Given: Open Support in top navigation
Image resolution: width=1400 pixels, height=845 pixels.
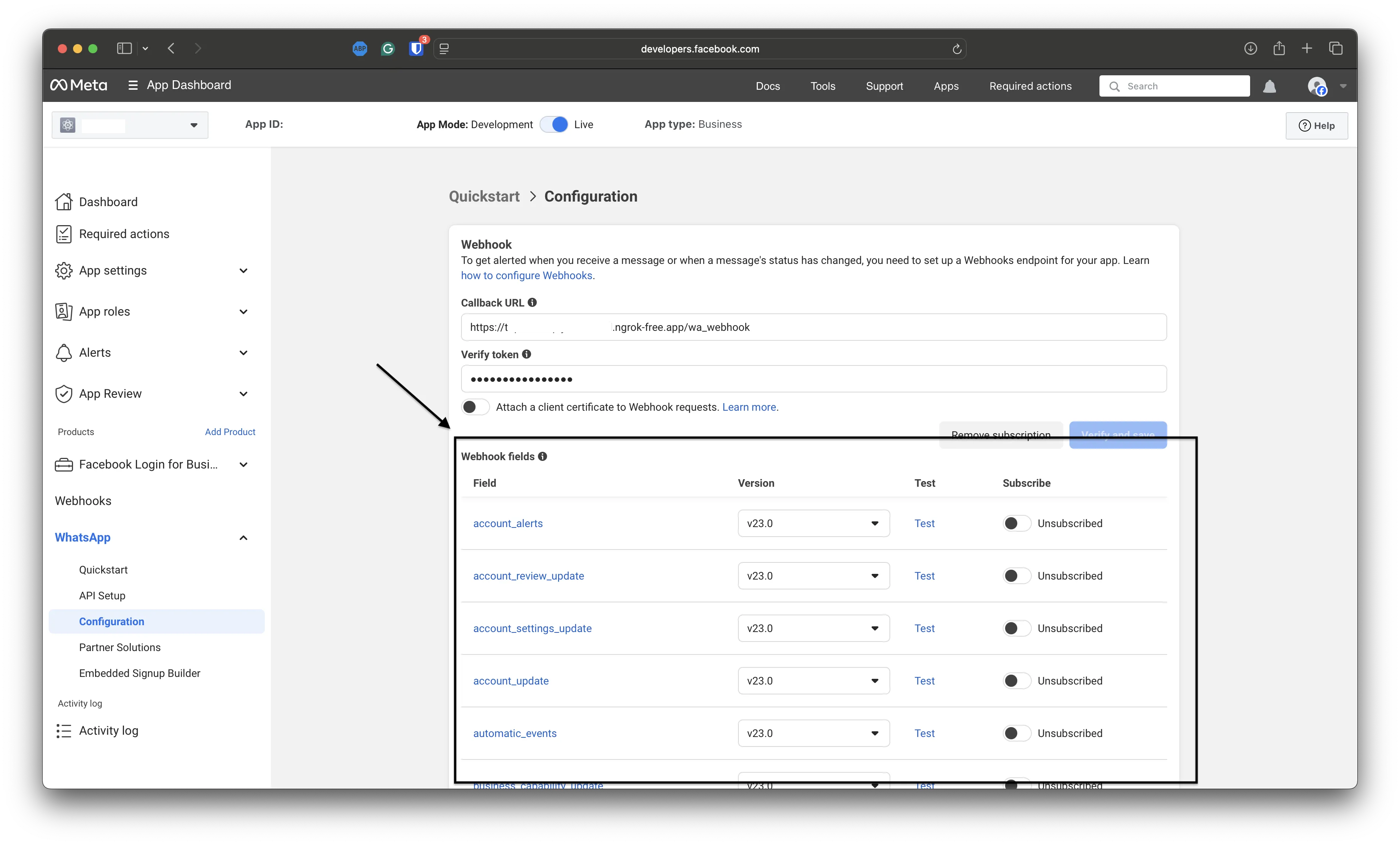Looking at the screenshot, I should click(x=884, y=86).
